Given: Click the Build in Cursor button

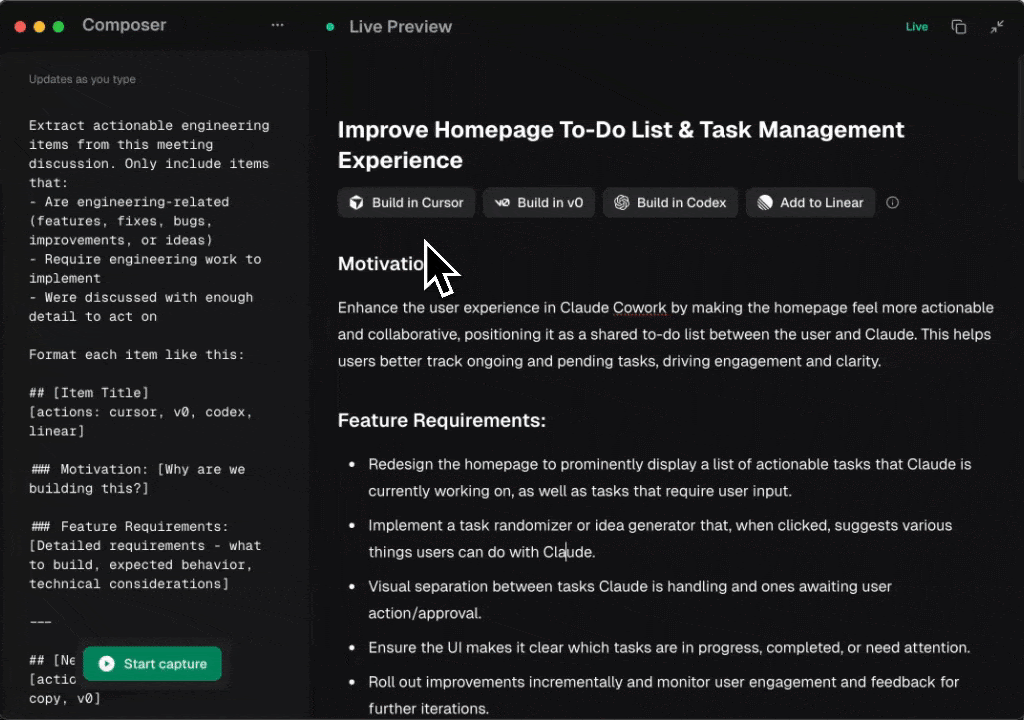Looking at the screenshot, I should click(406, 203).
